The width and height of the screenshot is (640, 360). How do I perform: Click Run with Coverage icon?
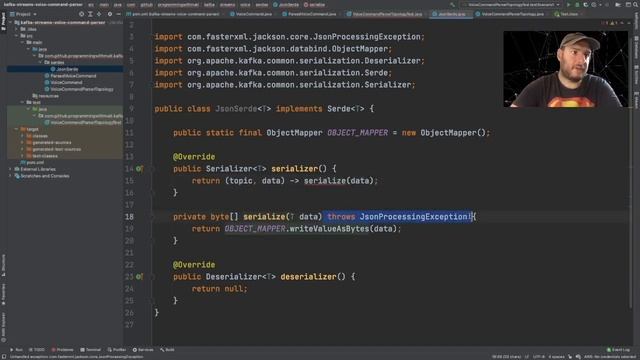pos(585,4)
